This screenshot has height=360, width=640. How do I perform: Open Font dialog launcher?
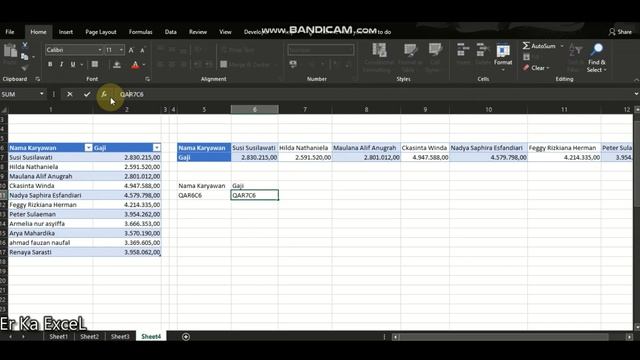[x=148, y=79]
